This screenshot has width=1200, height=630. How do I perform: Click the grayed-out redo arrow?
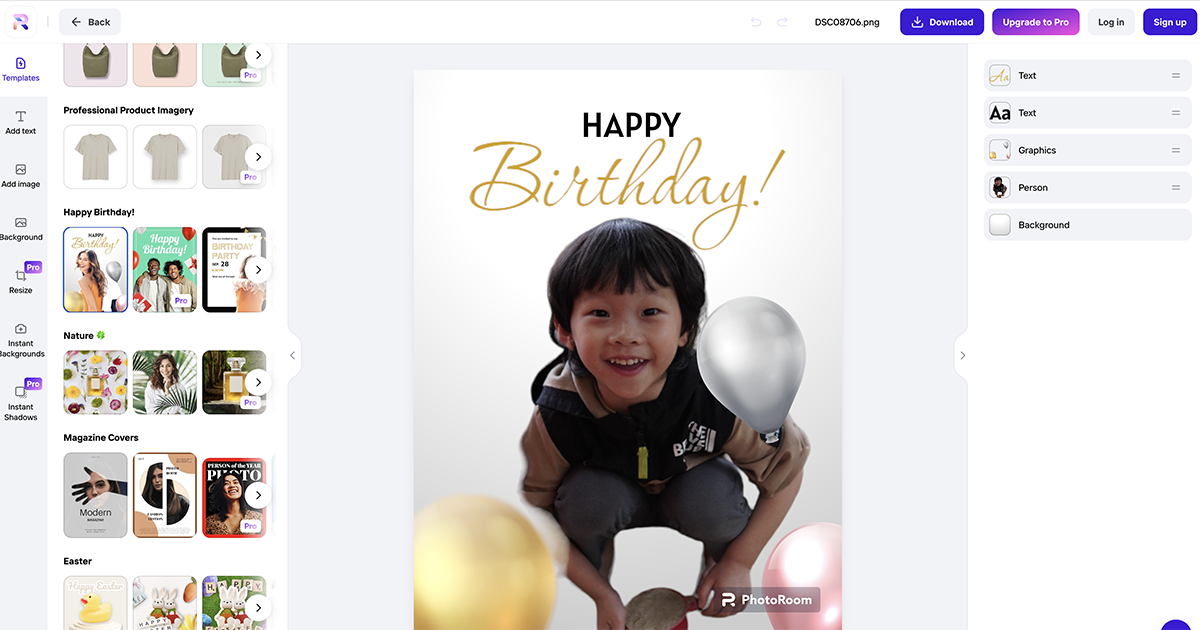pyautogui.click(x=782, y=22)
